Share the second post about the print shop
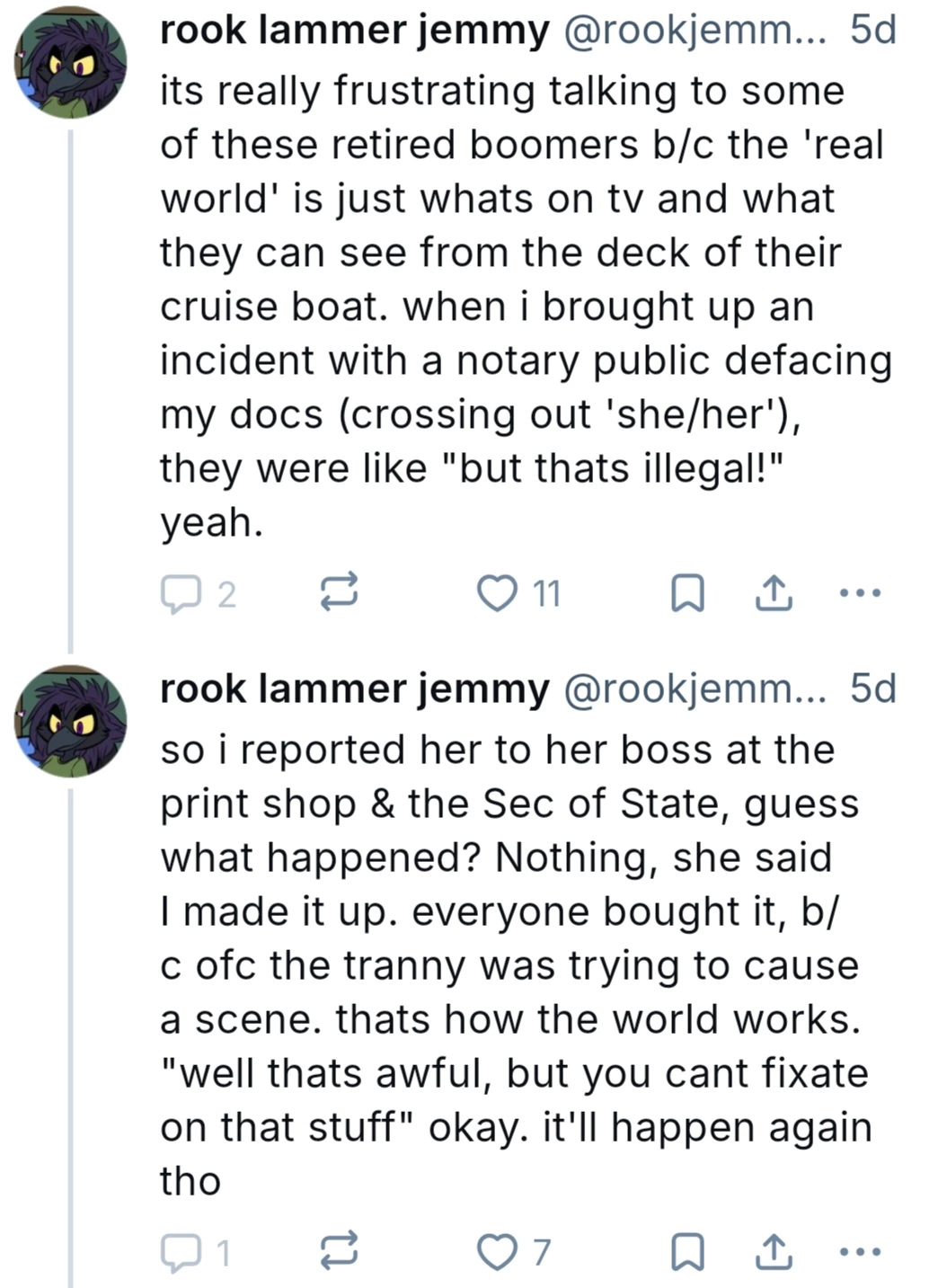This screenshot has width=938, height=1288. tap(773, 1251)
